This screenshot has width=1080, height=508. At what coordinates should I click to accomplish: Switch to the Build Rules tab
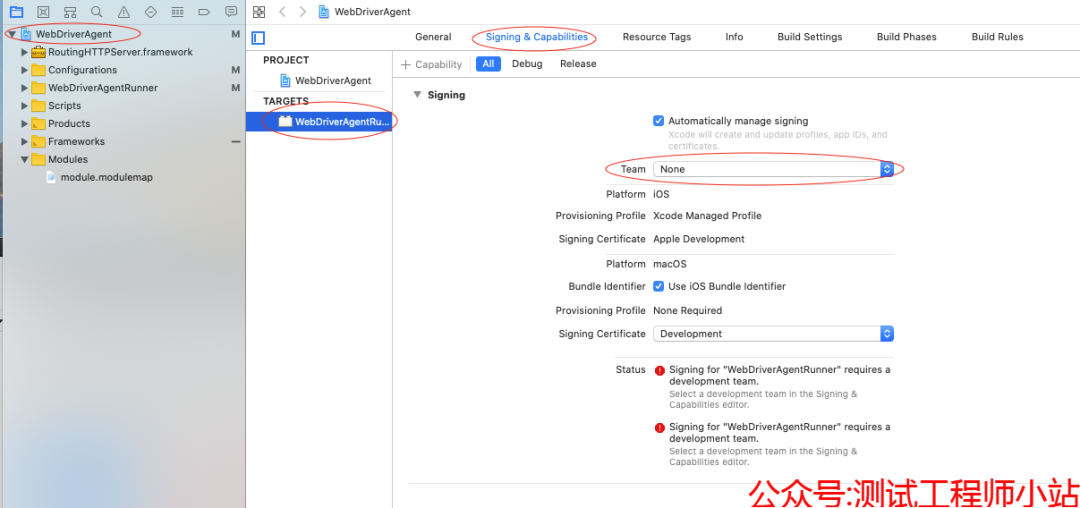point(997,37)
